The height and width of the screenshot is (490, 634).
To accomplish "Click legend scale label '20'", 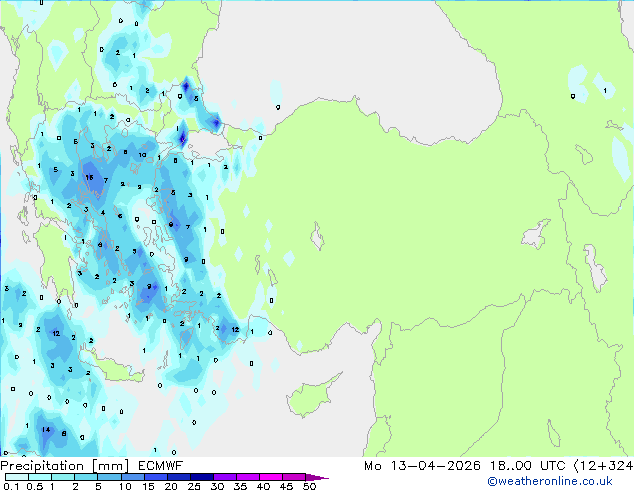I will [171, 486].
